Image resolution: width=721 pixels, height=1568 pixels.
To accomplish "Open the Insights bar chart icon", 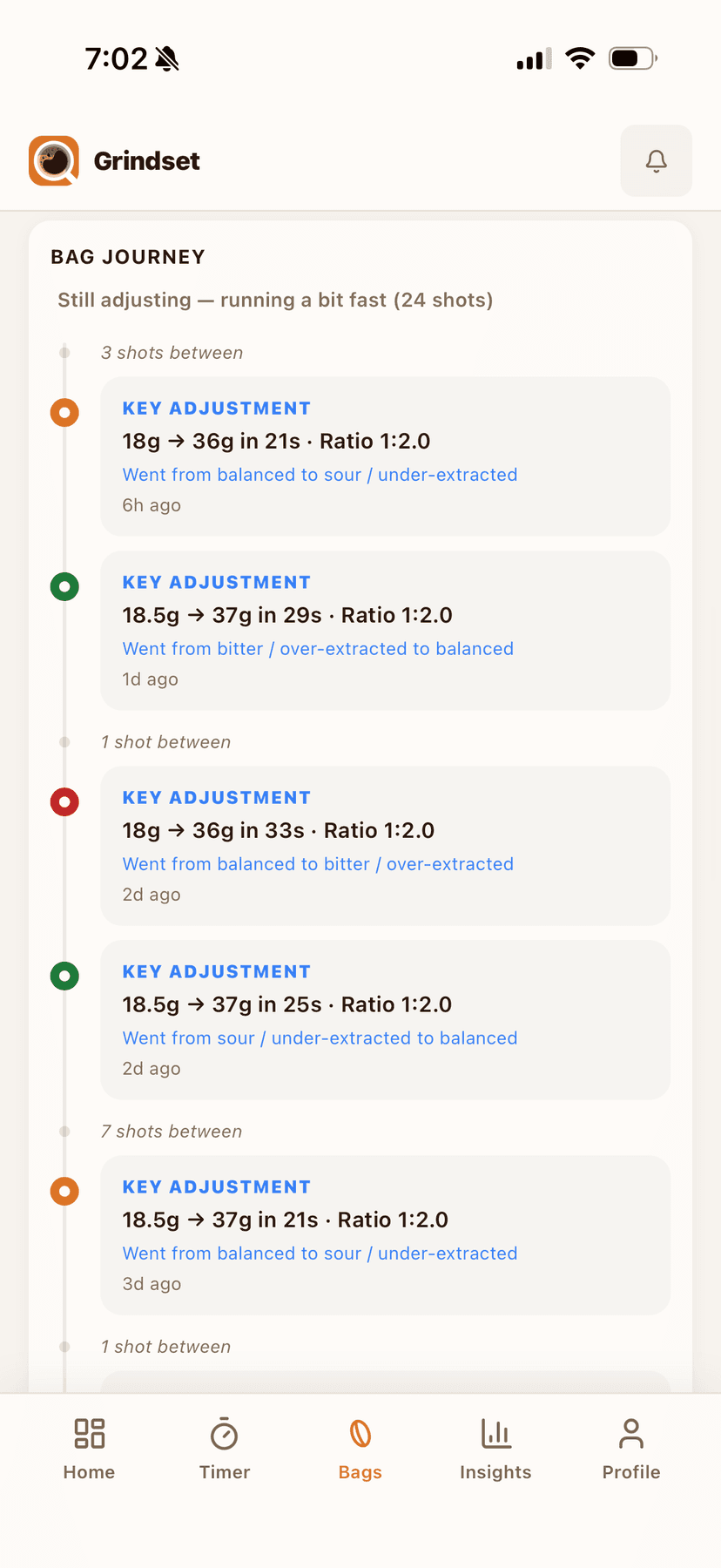I will (x=495, y=1433).
